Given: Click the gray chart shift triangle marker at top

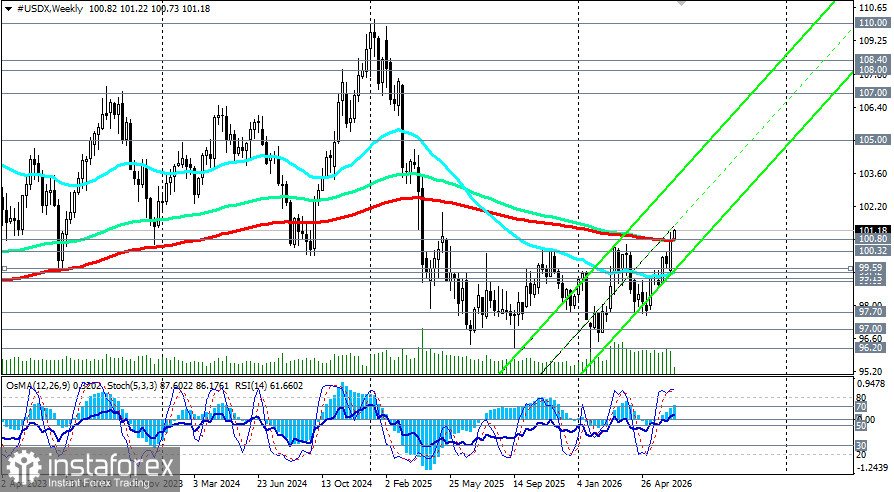Looking at the screenshot, I should [x=681, y=3].
